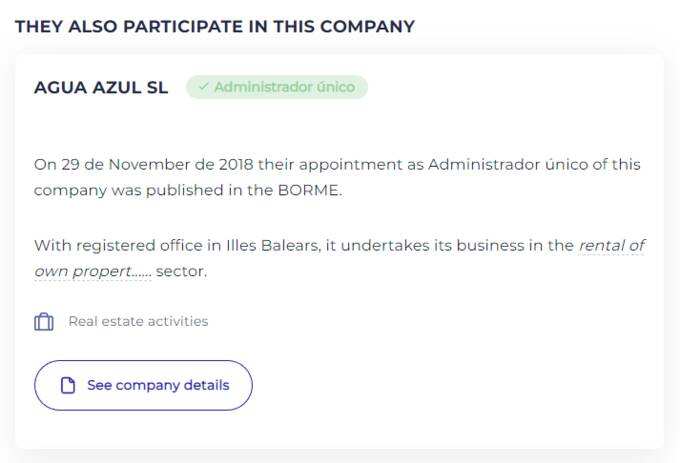This screenshot has width=680, height=463.
Task: Click the green Administrador único badge
Action: [277, 87]
